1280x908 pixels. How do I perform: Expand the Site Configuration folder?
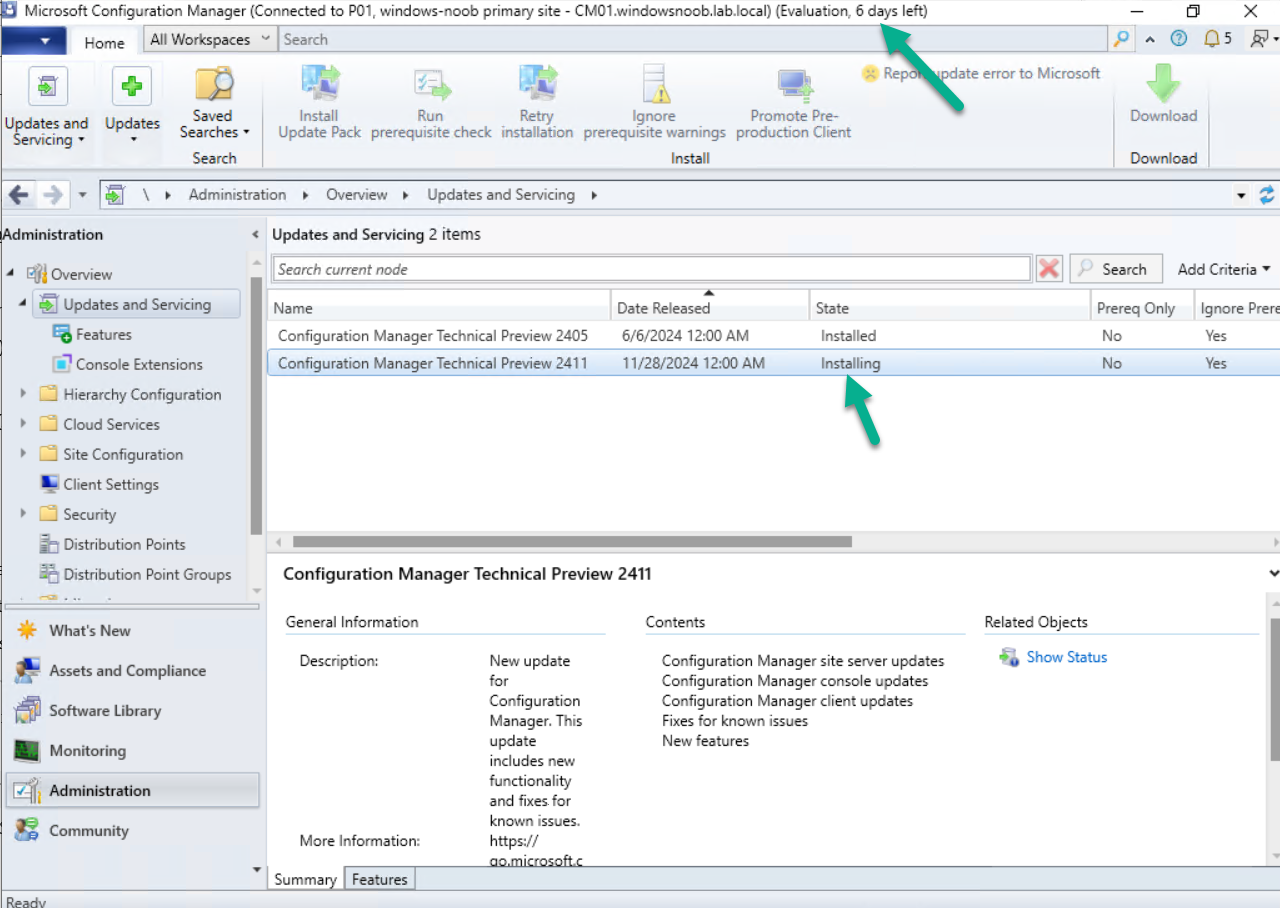24,454
